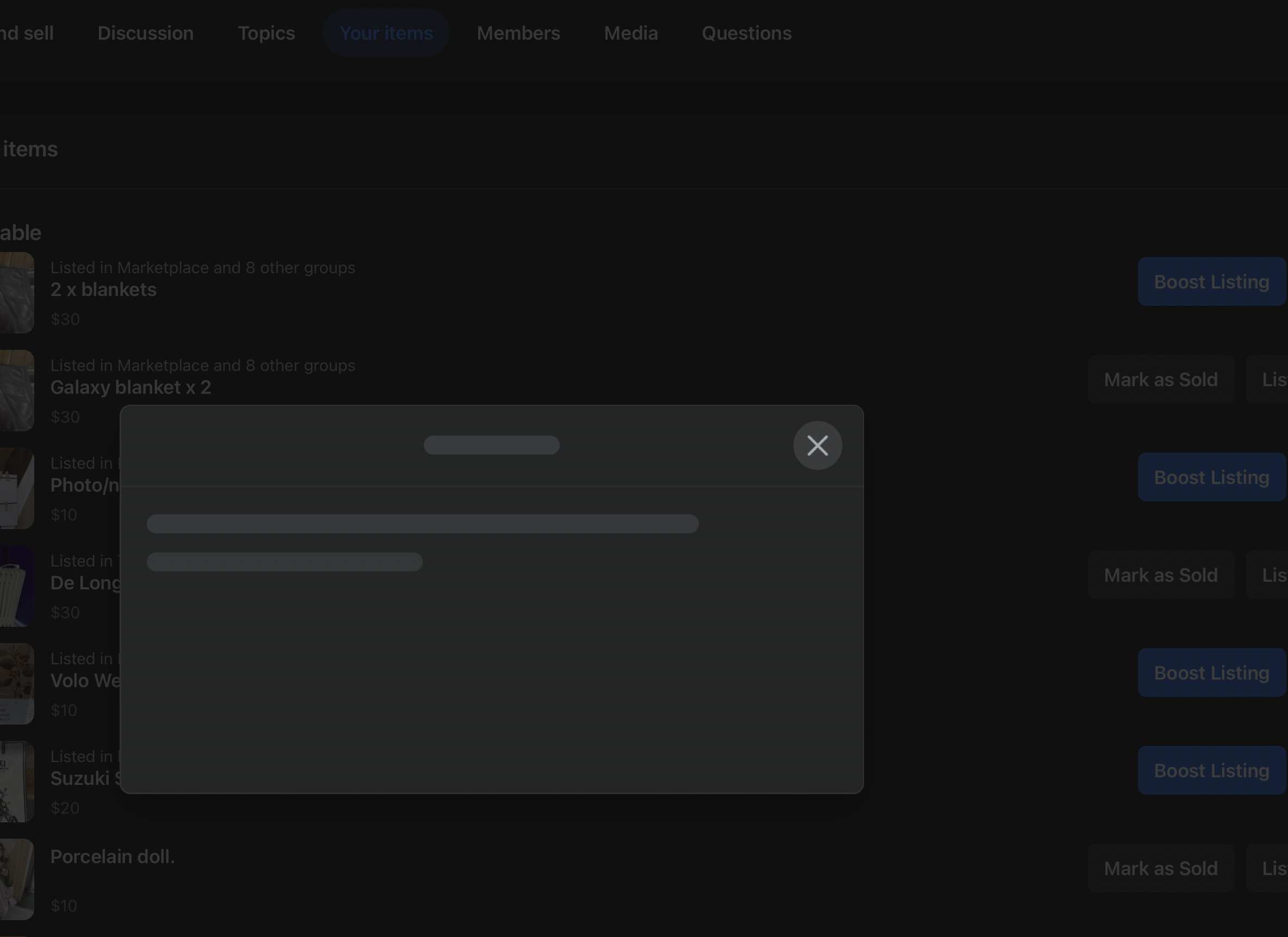Open Porcelain doll listing title
The width and height of the screenshot is (1288, 937).
112,857
